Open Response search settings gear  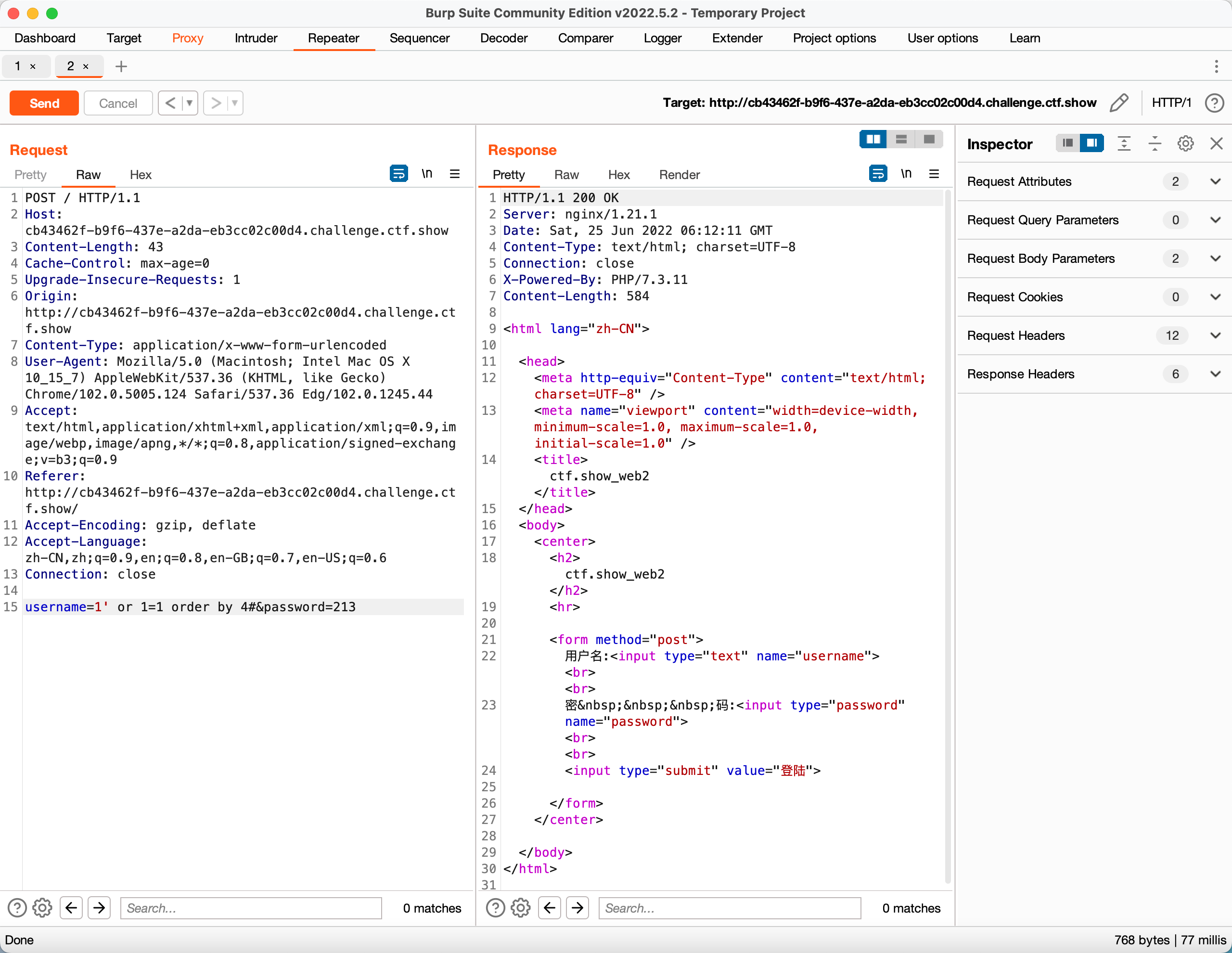click(x=520, y=908)
